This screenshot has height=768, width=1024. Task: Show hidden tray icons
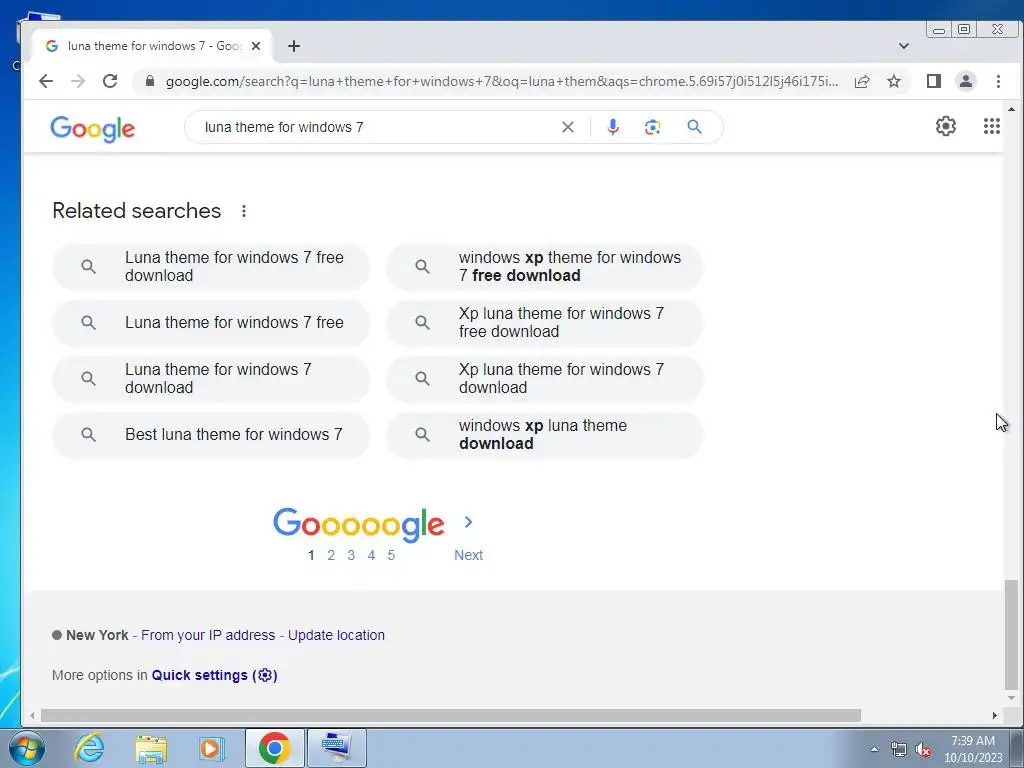(874, 749)
